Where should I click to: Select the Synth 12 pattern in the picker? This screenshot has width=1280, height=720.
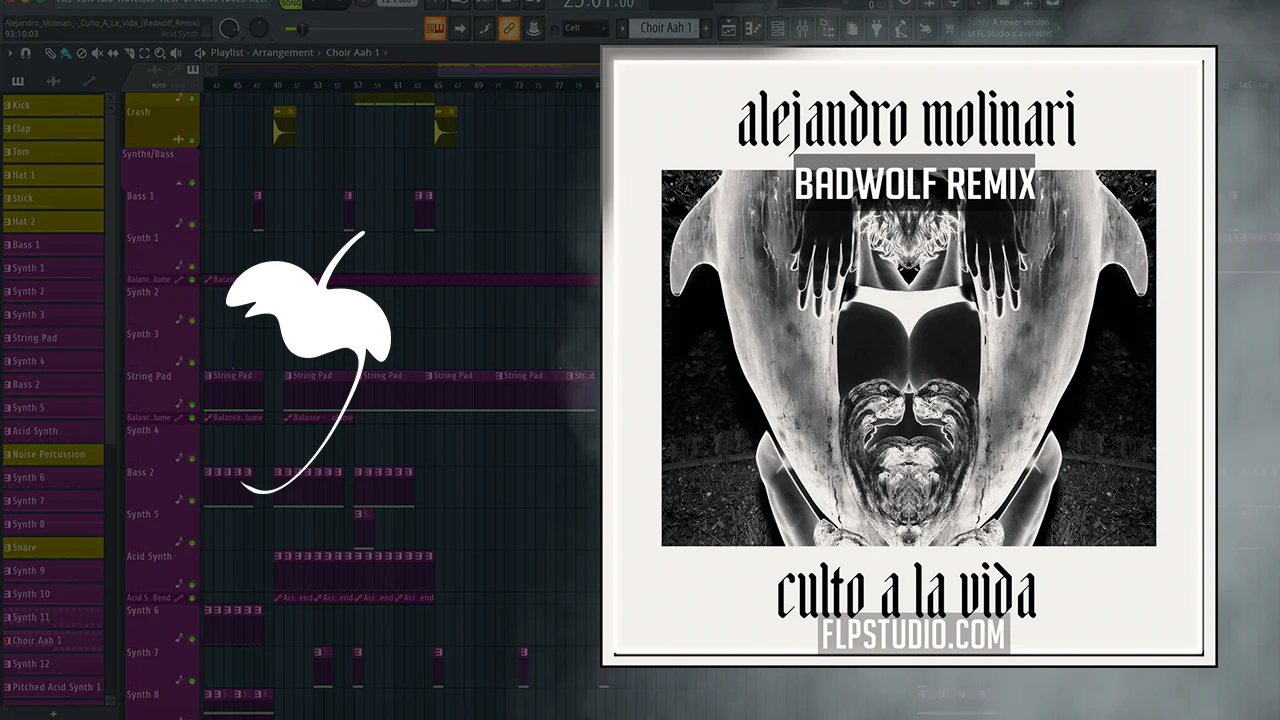pyautogui.click(x=53, y=664)
